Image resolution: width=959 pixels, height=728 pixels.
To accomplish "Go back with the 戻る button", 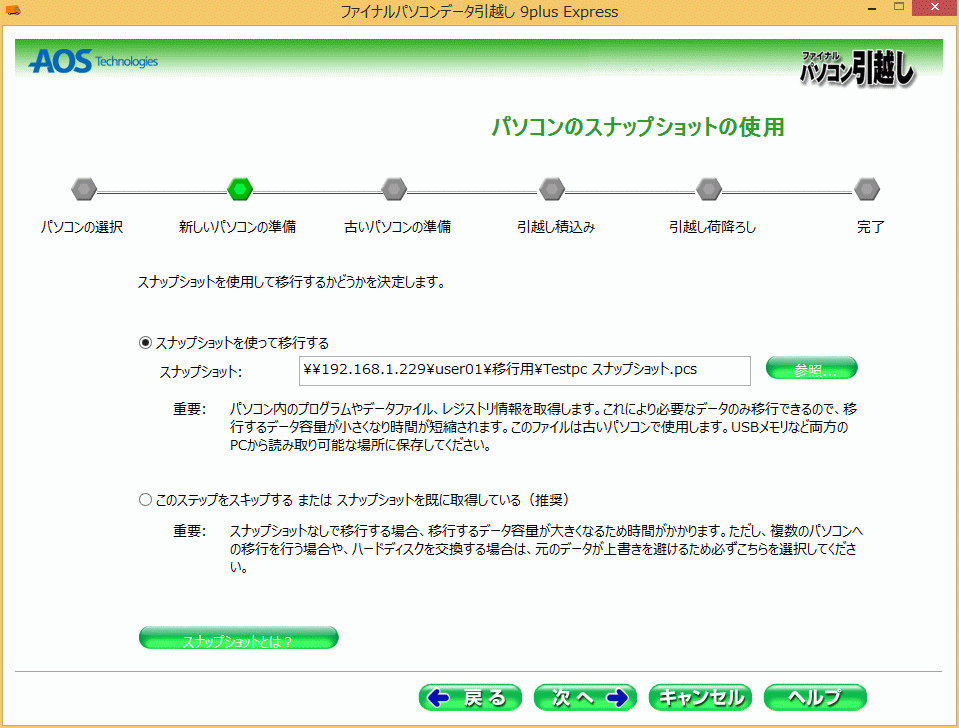I will (x=470, y=697).
